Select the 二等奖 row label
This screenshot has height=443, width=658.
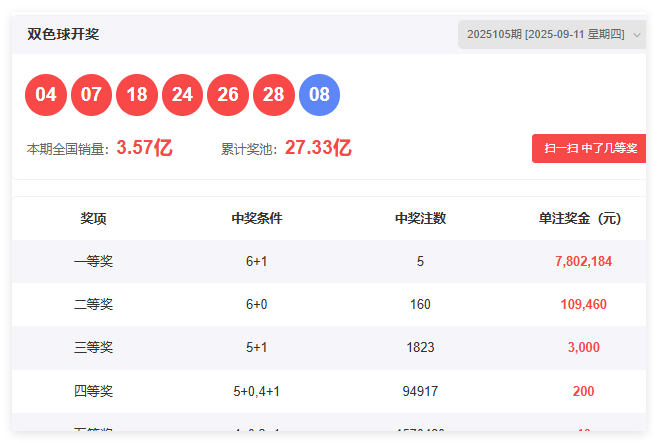coord(93,304)
